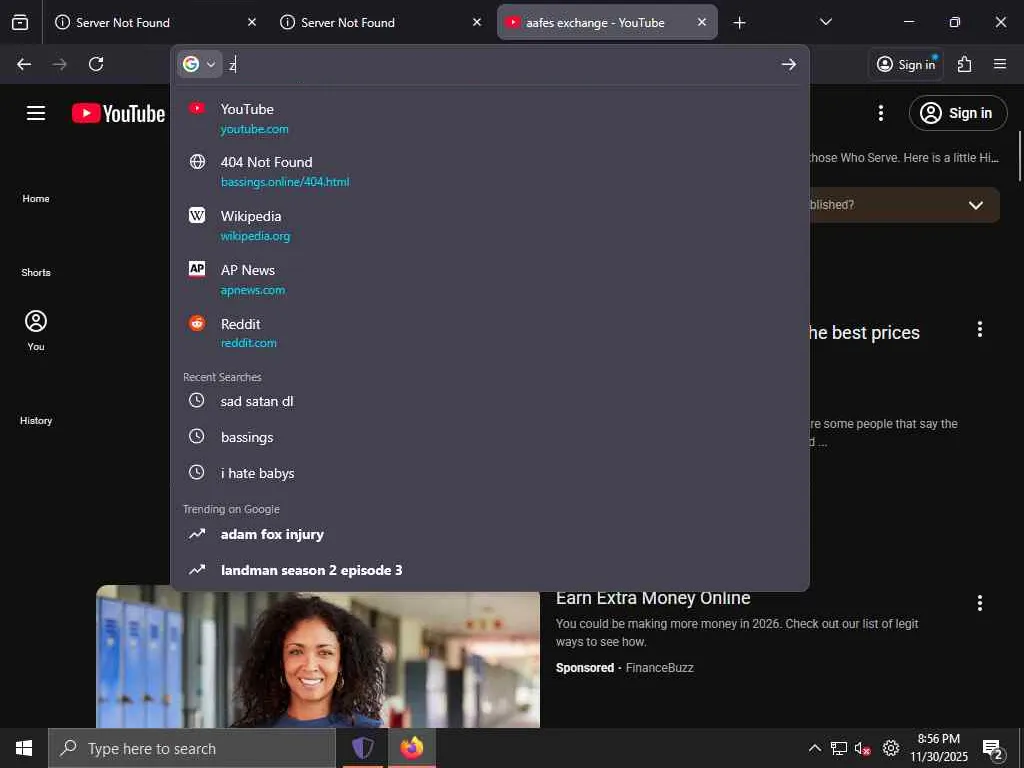Select the YouTube youtube.com suggestion
The width and height of the screenshot is (1024, 768).
coord(490,118)
